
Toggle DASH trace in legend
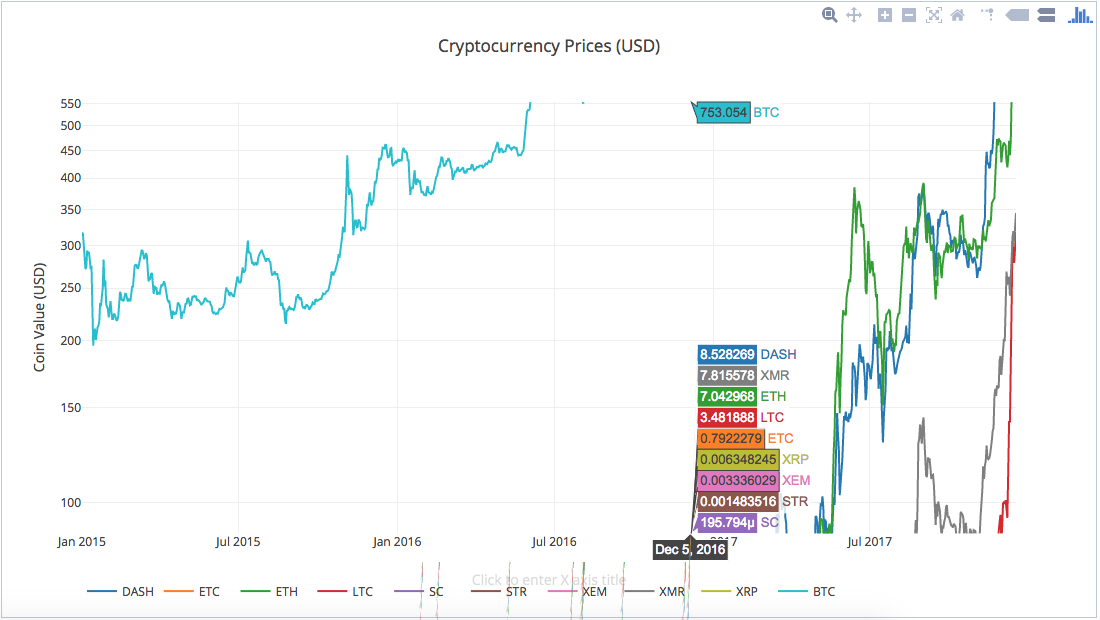coord(121,592)
